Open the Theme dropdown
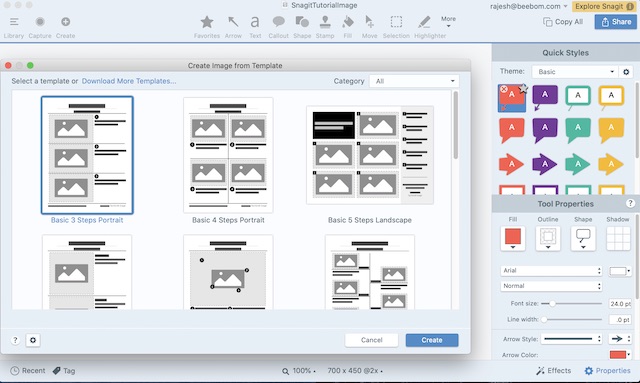640x383 pixels. point(575,72)
